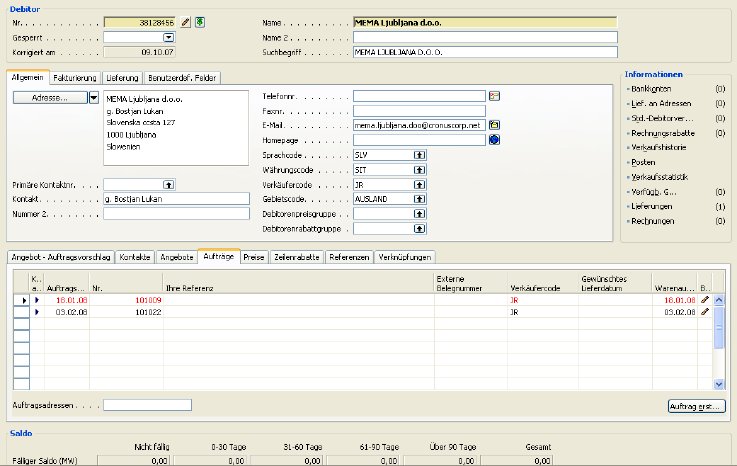The width and height of the screenshot is (737, 466).
Task: Open phone dial icon next to Telefonnr.
Action: pyautogui.click(x=494, y=96)
